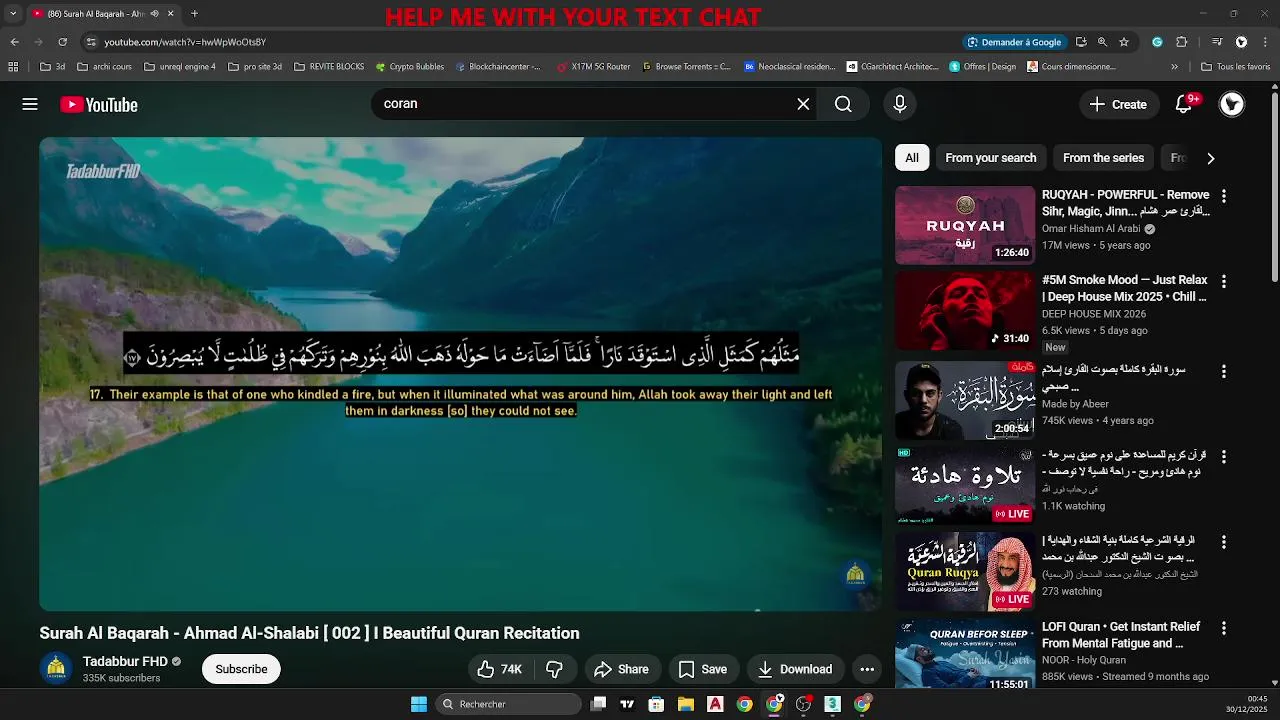The image size is (1280, 720).
Task: Select the From the series chip
Action: click(1103, 158)
